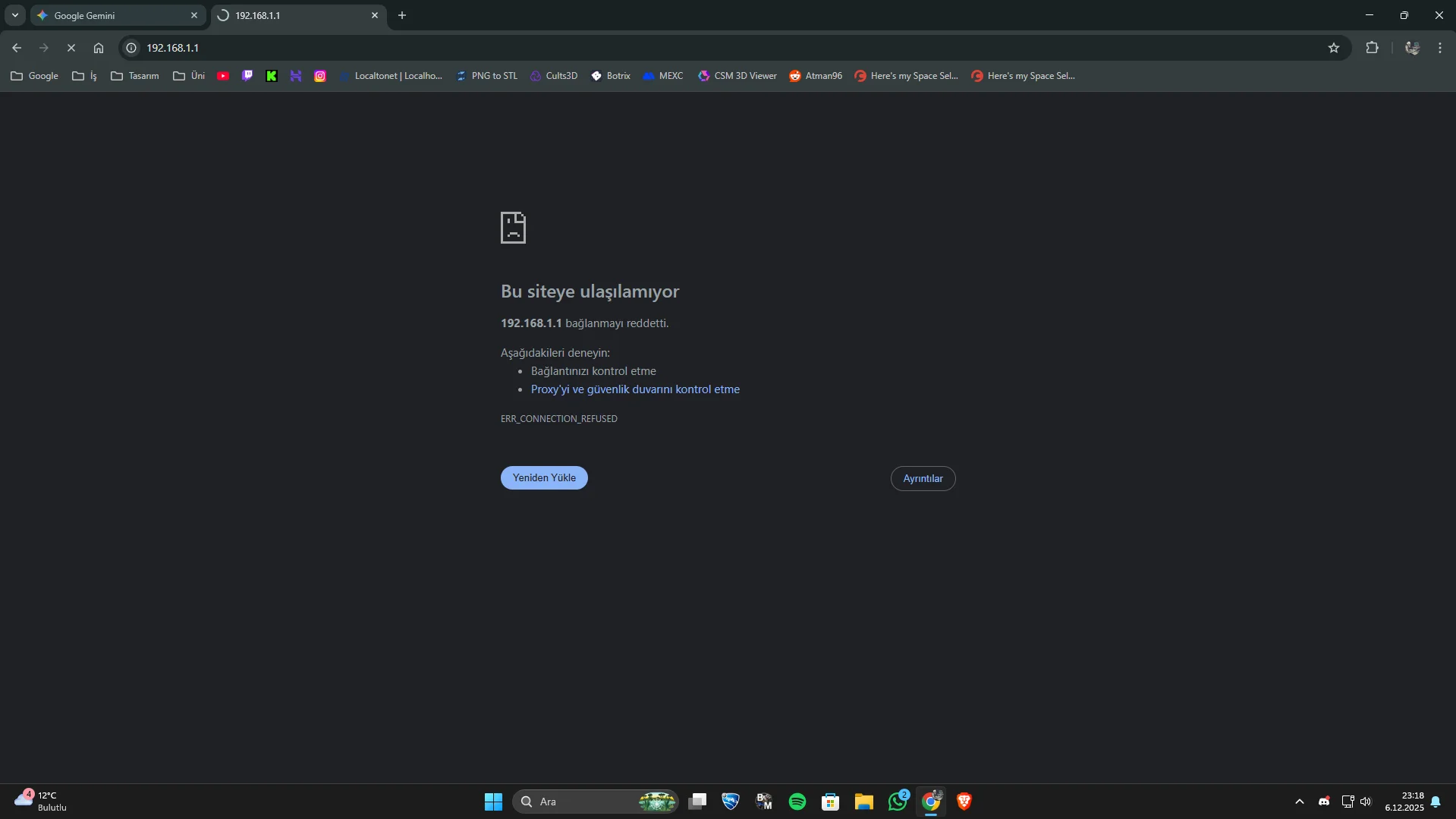
Task: Expand the Üni bookmarks folder
Action: pos(189,76)
